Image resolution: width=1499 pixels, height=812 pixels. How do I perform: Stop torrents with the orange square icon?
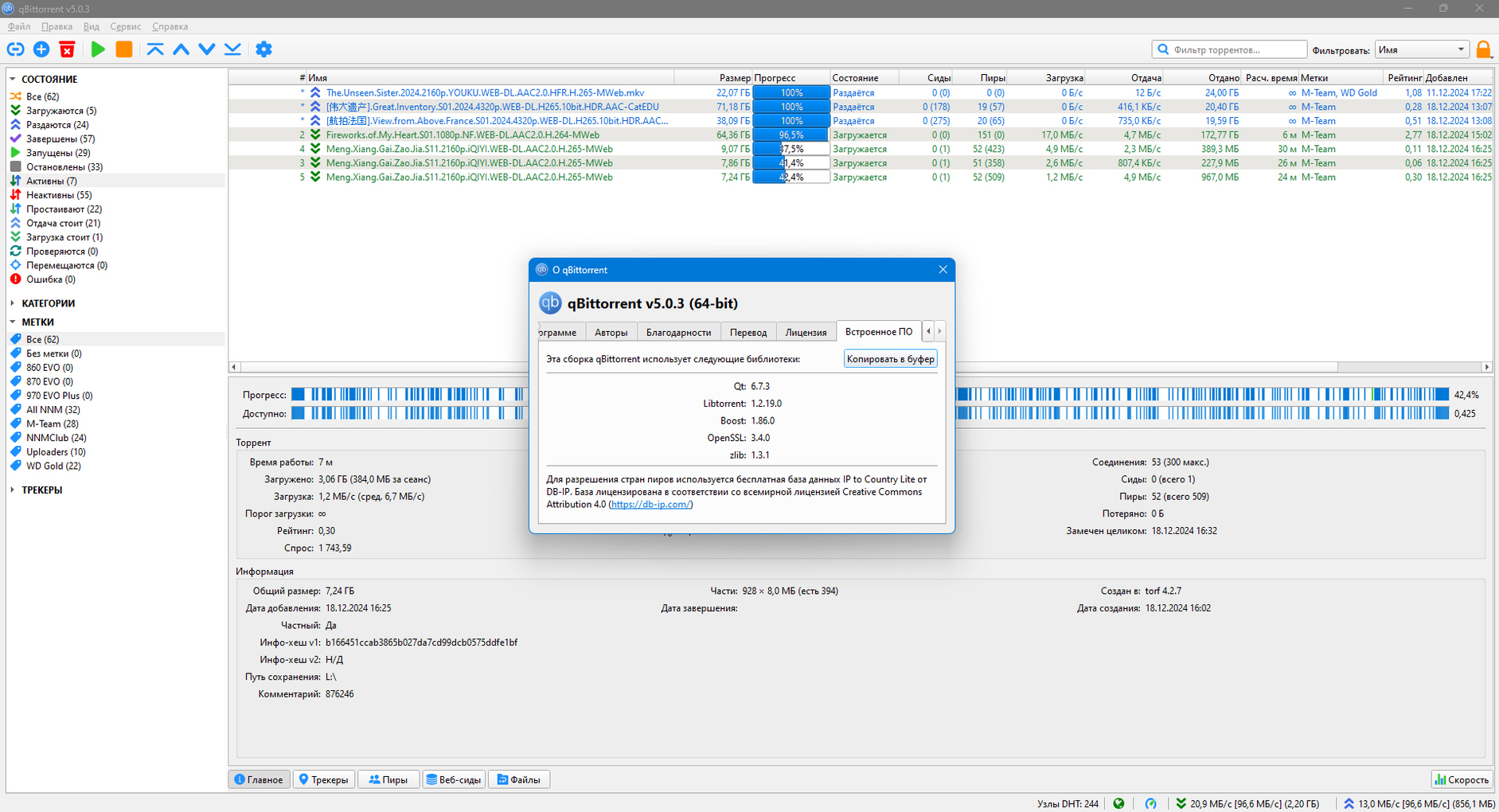[124, 49]
